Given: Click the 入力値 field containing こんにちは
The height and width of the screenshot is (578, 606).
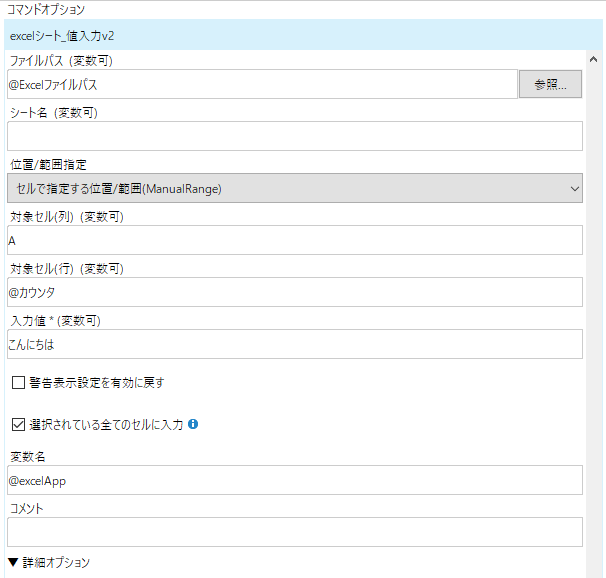Looking at the screenshot, I should (295, 344).
